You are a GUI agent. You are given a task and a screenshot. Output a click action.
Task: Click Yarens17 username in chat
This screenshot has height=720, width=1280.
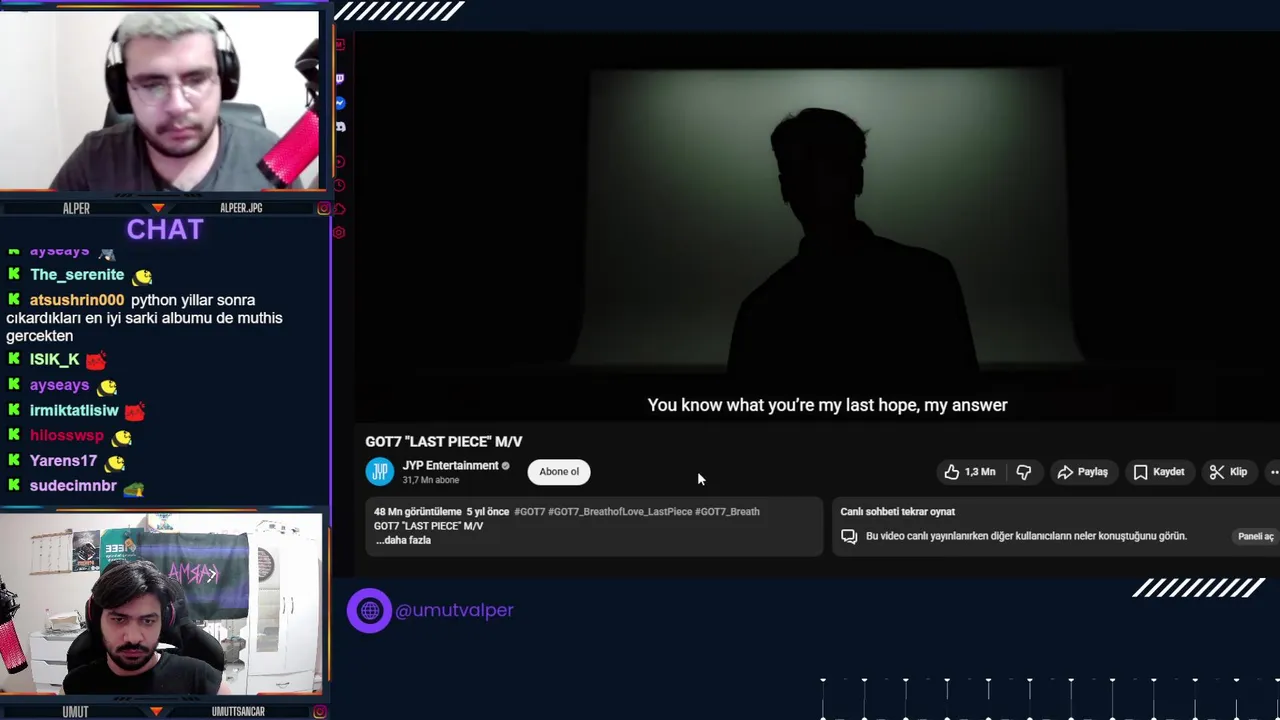(x=63, y=461)
